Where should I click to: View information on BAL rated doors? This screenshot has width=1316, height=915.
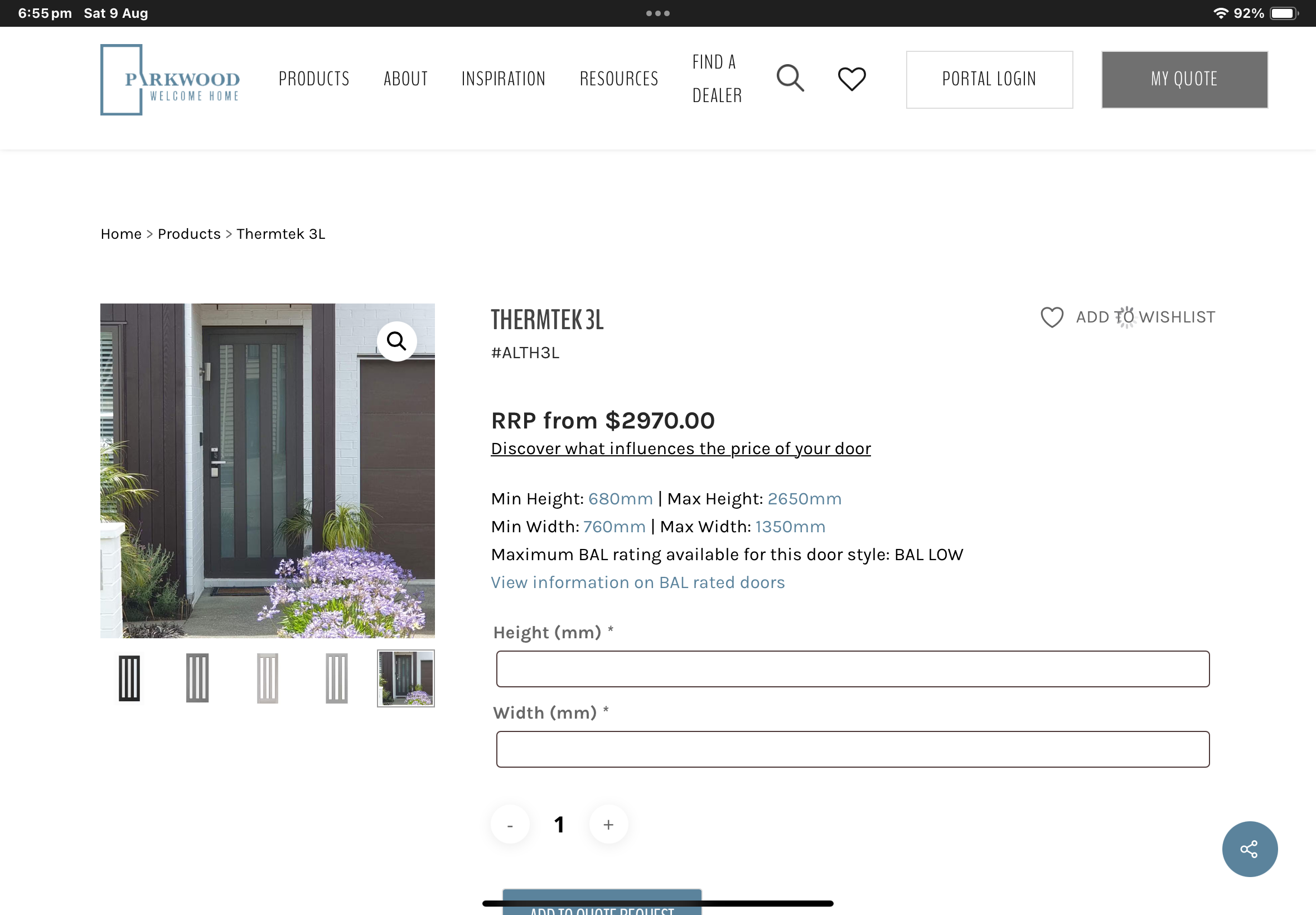point(638,582)
